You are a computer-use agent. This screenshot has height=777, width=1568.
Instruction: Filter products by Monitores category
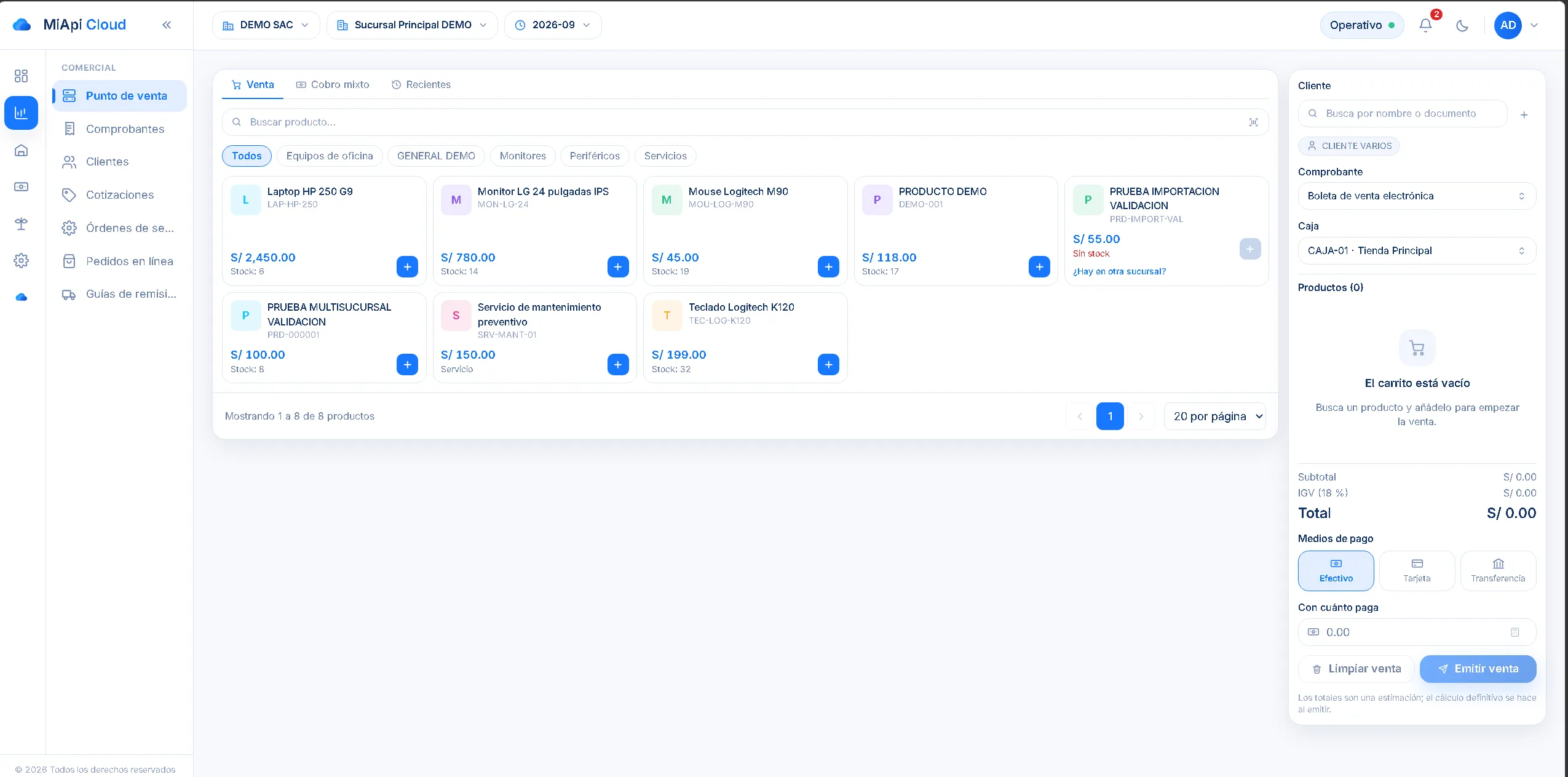(x=523, y=156)
